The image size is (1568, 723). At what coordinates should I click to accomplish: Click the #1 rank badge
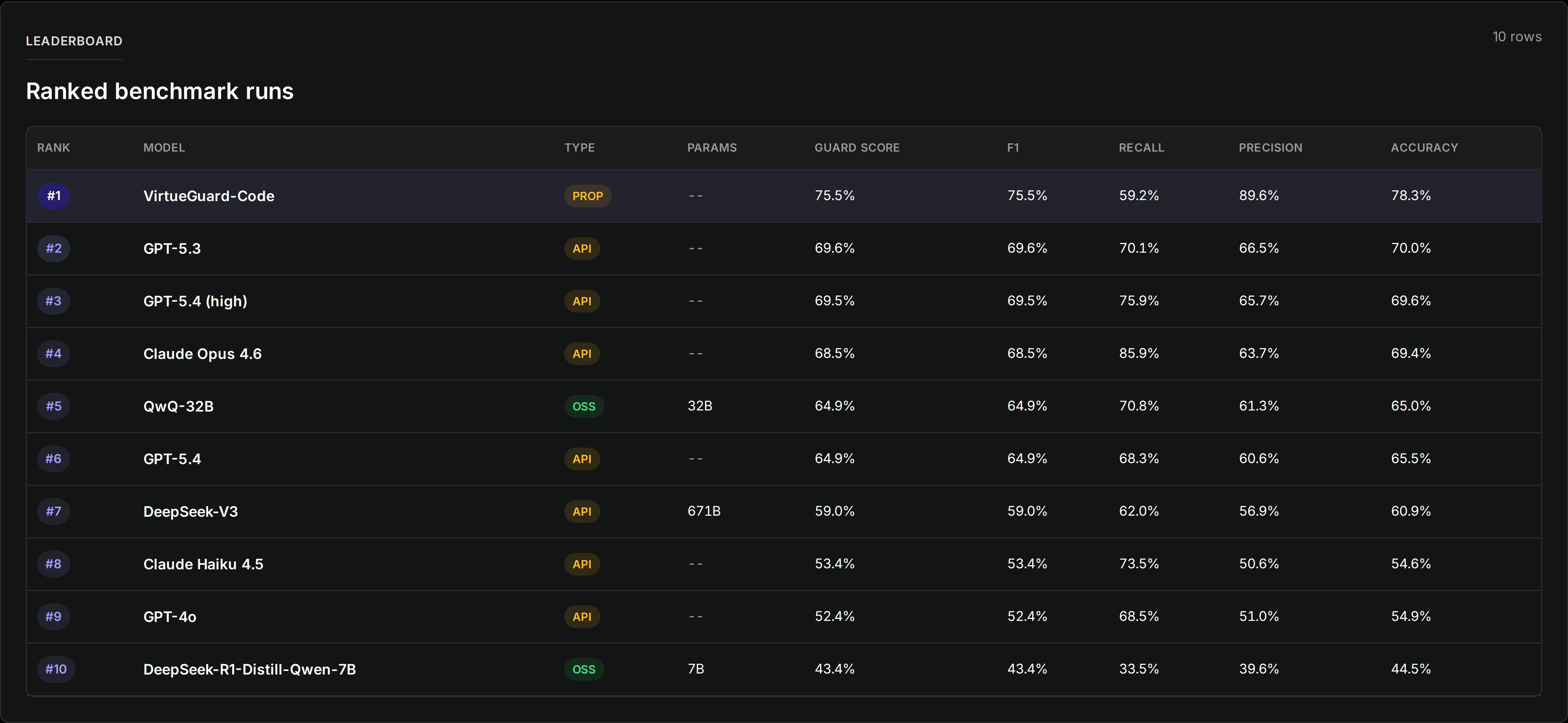coord(54,196)
